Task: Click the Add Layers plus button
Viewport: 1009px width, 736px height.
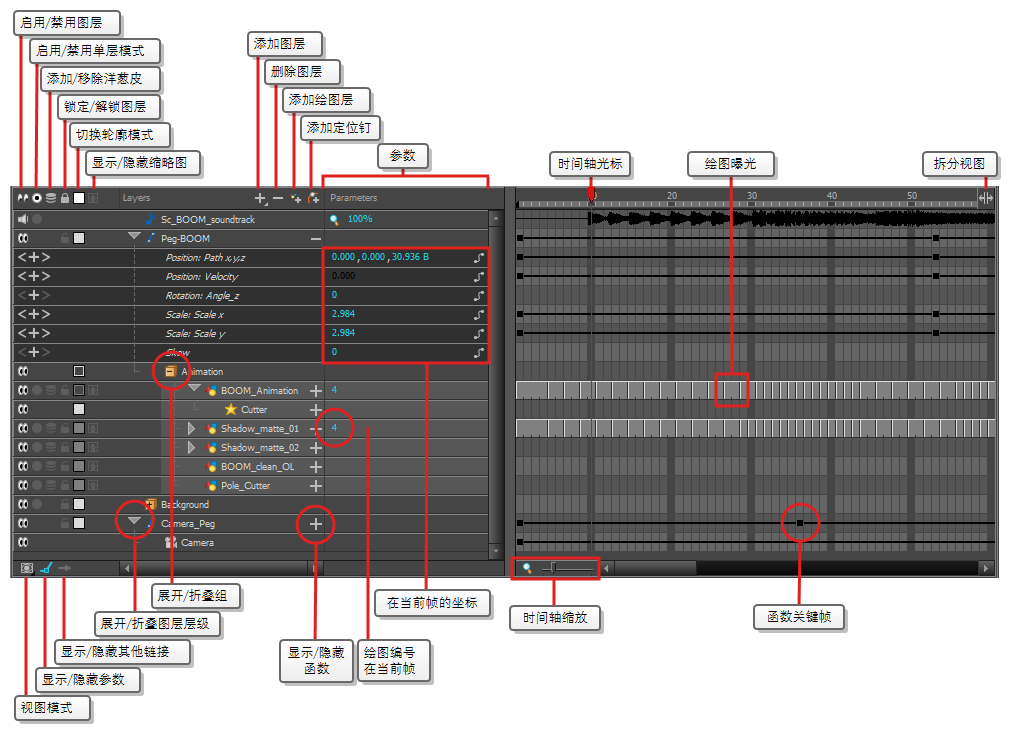Action: pyautogui.click(x=260, y=198)
